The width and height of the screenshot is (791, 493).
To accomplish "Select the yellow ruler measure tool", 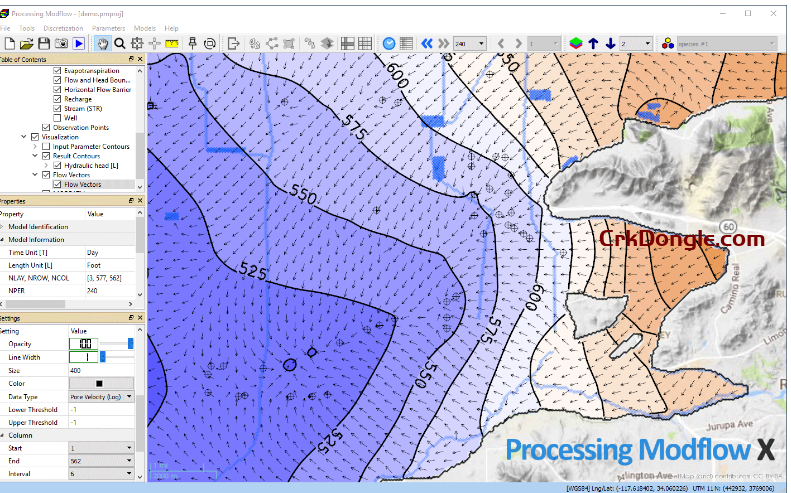I will [x=172, y=44].
